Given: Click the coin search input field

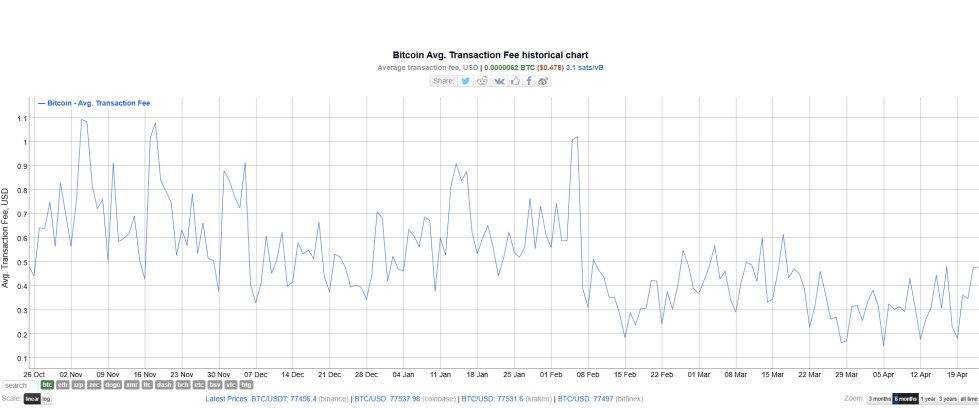Looking at the screenshot, I should (20, 385).
